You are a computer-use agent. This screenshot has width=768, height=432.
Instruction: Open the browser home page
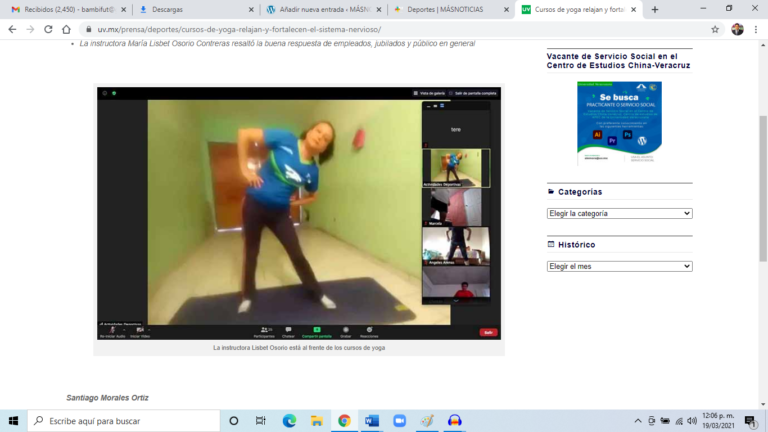[66, 29]
